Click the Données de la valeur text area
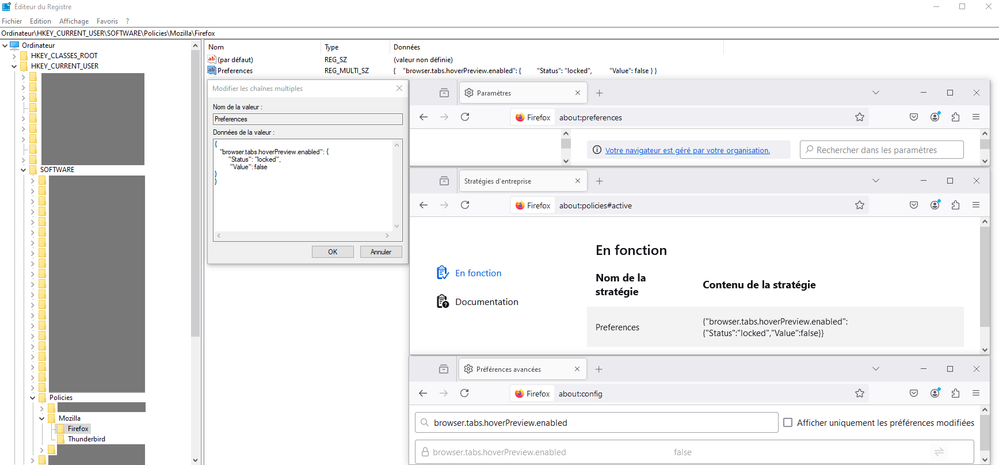 coord(308,190)
